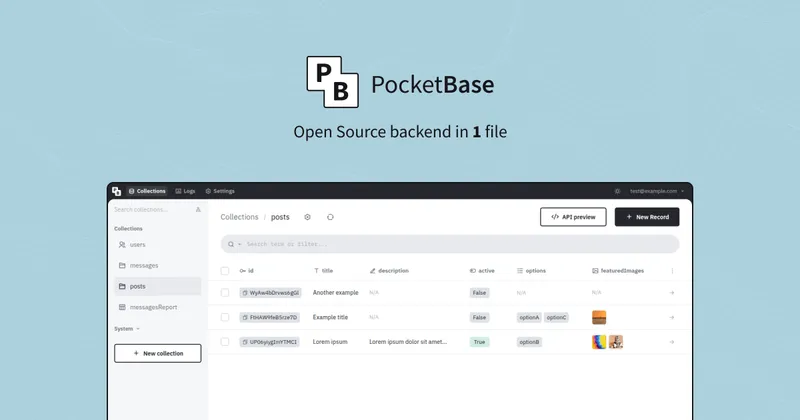Click the refresh records icon
The image size is (800, 420).
(330, 217)
